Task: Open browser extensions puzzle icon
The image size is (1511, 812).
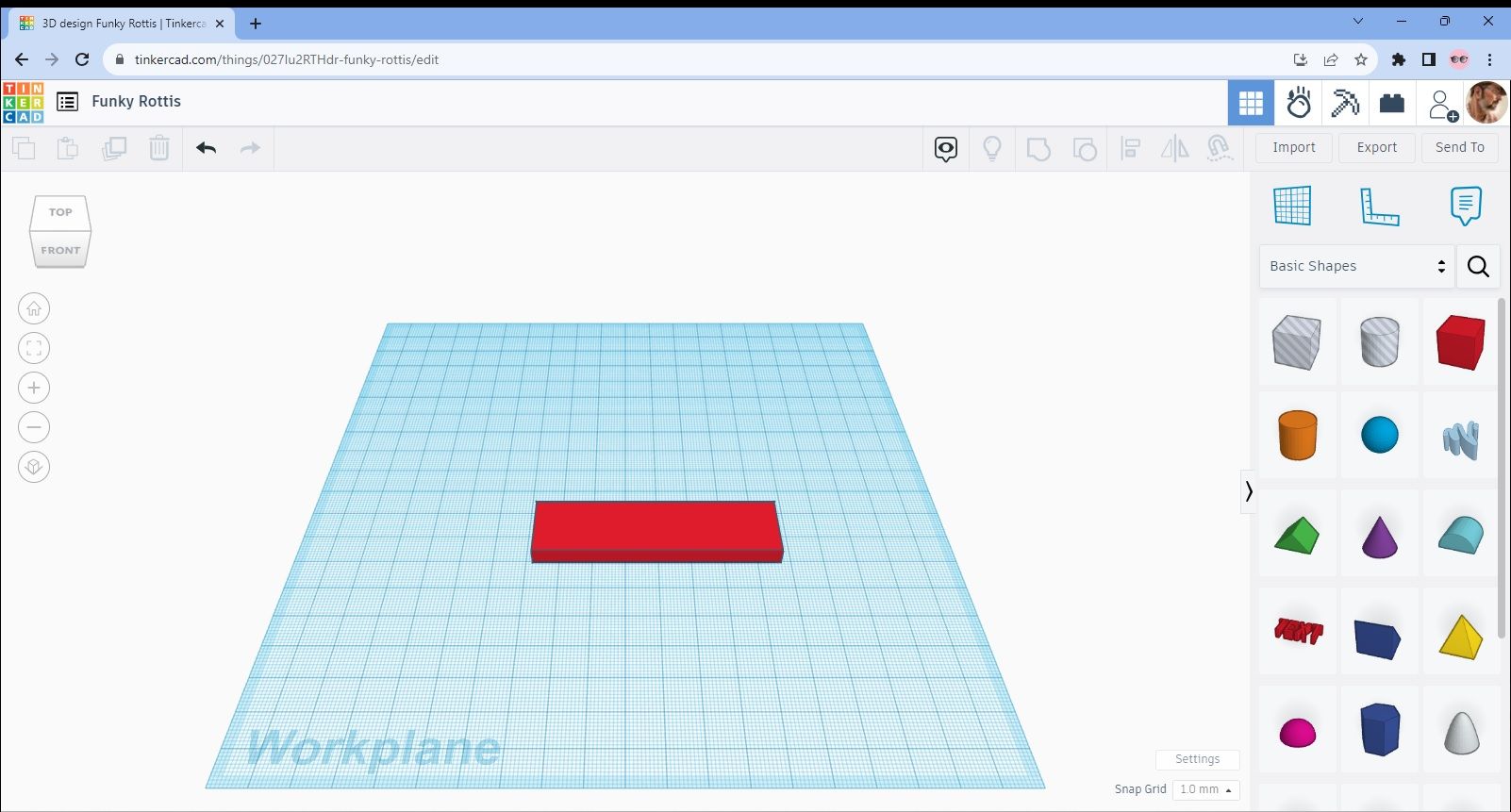Action: point(1399,59)
